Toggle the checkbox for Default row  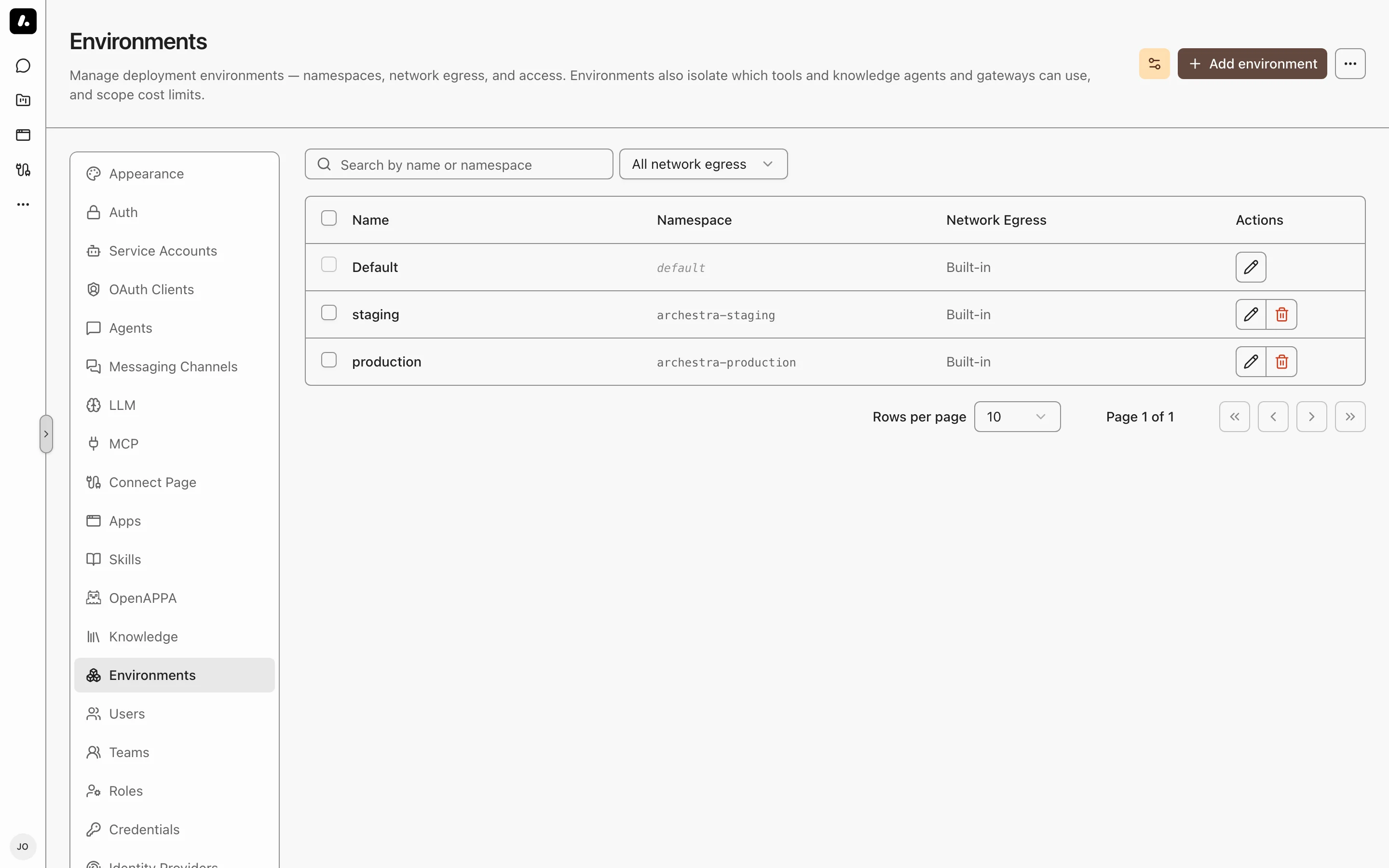click(329, 265)
